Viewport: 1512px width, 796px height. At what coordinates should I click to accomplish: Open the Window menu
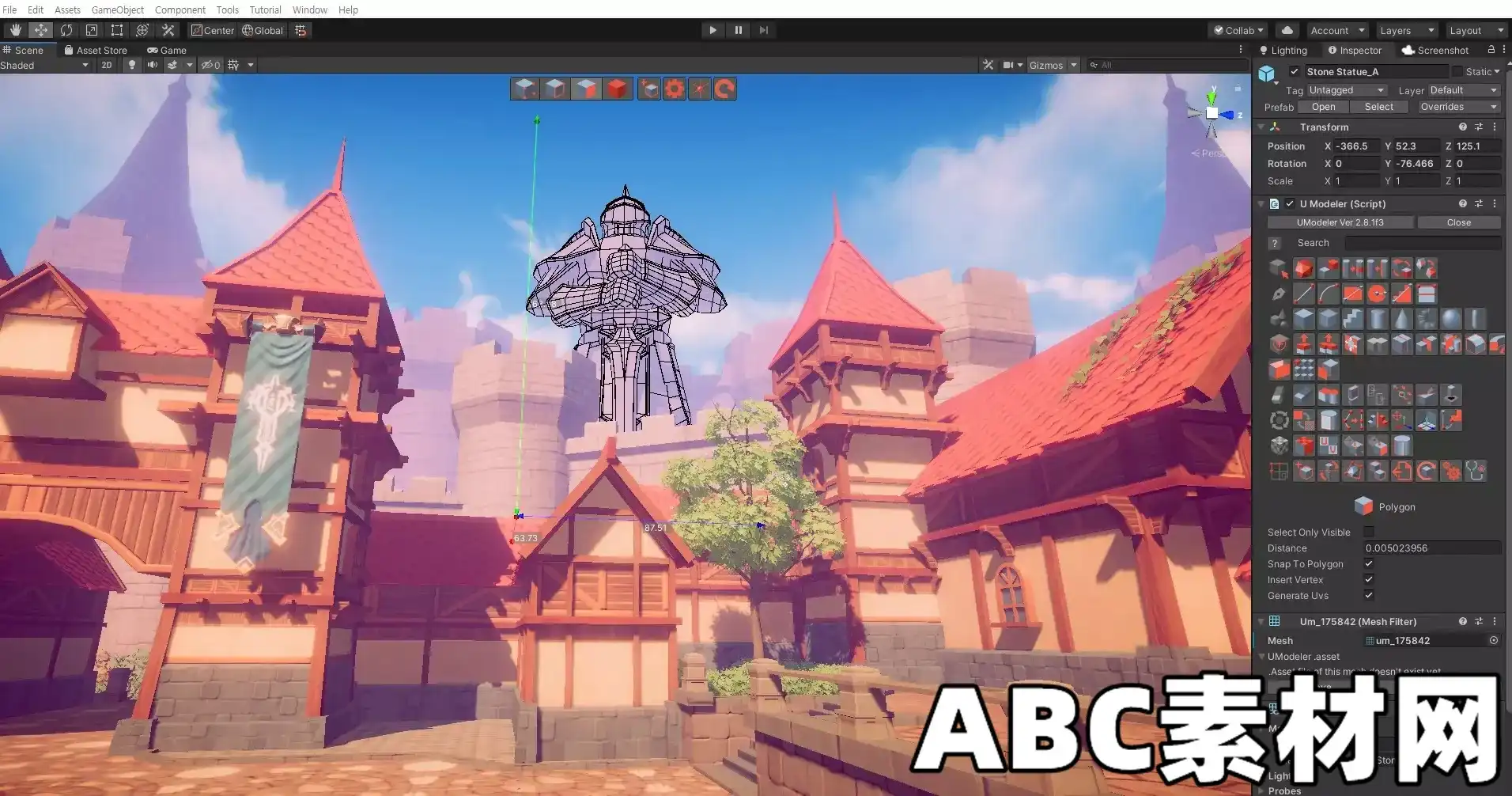(x=310, y=9)
